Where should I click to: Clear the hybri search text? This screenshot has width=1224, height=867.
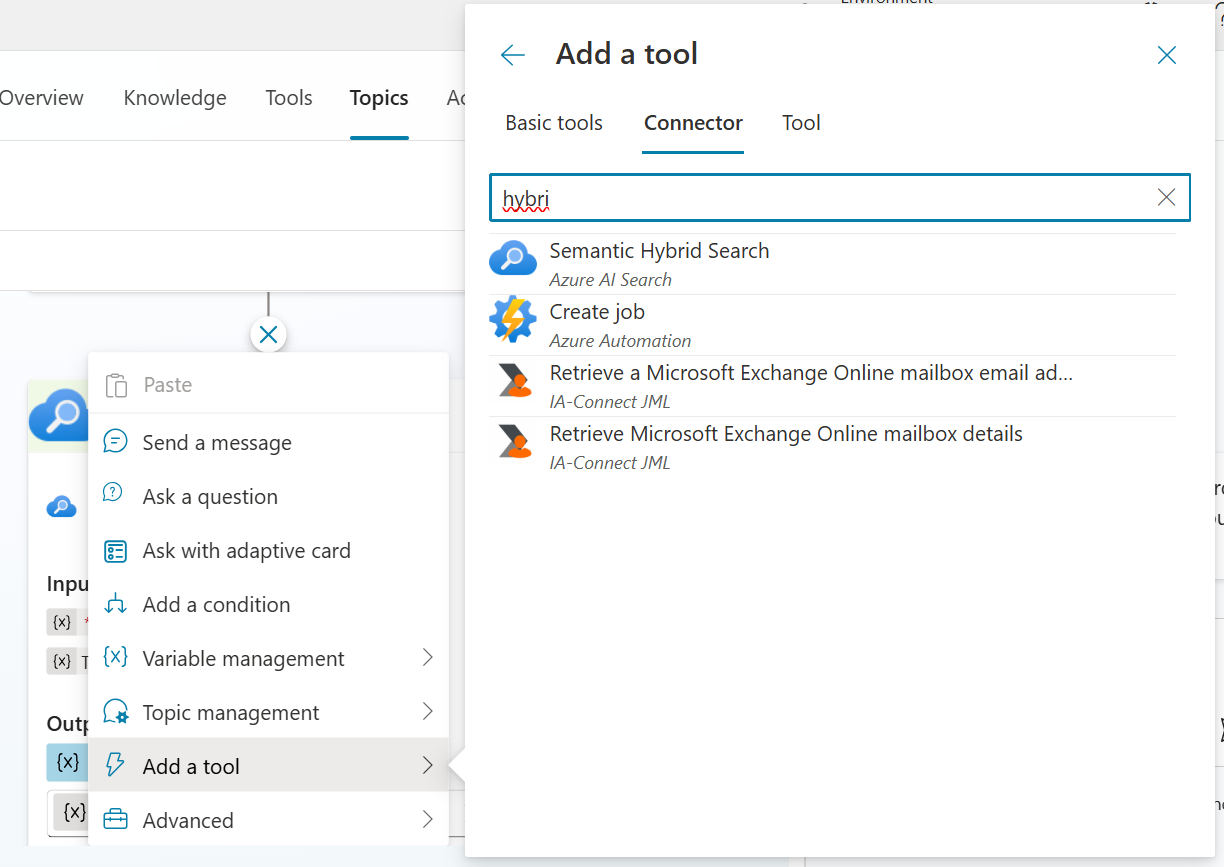tap(1166, 198)
